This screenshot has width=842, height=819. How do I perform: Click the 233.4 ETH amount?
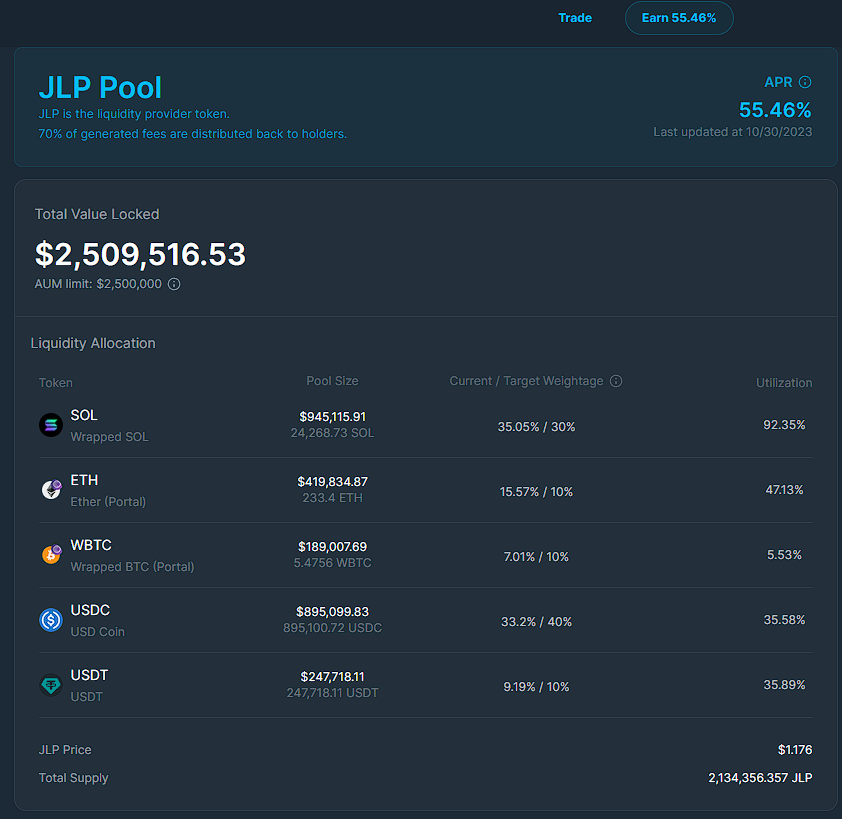[x=332, y=498]
